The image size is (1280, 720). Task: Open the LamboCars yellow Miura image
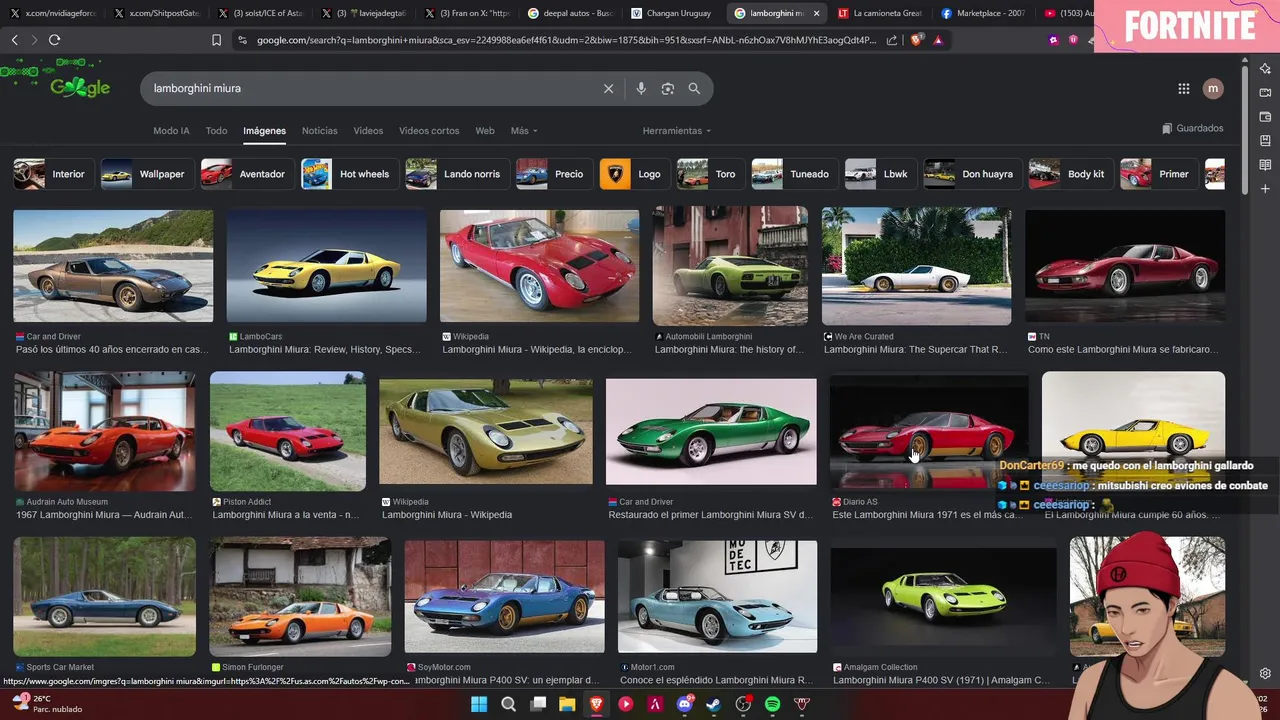tap(326, 266)
